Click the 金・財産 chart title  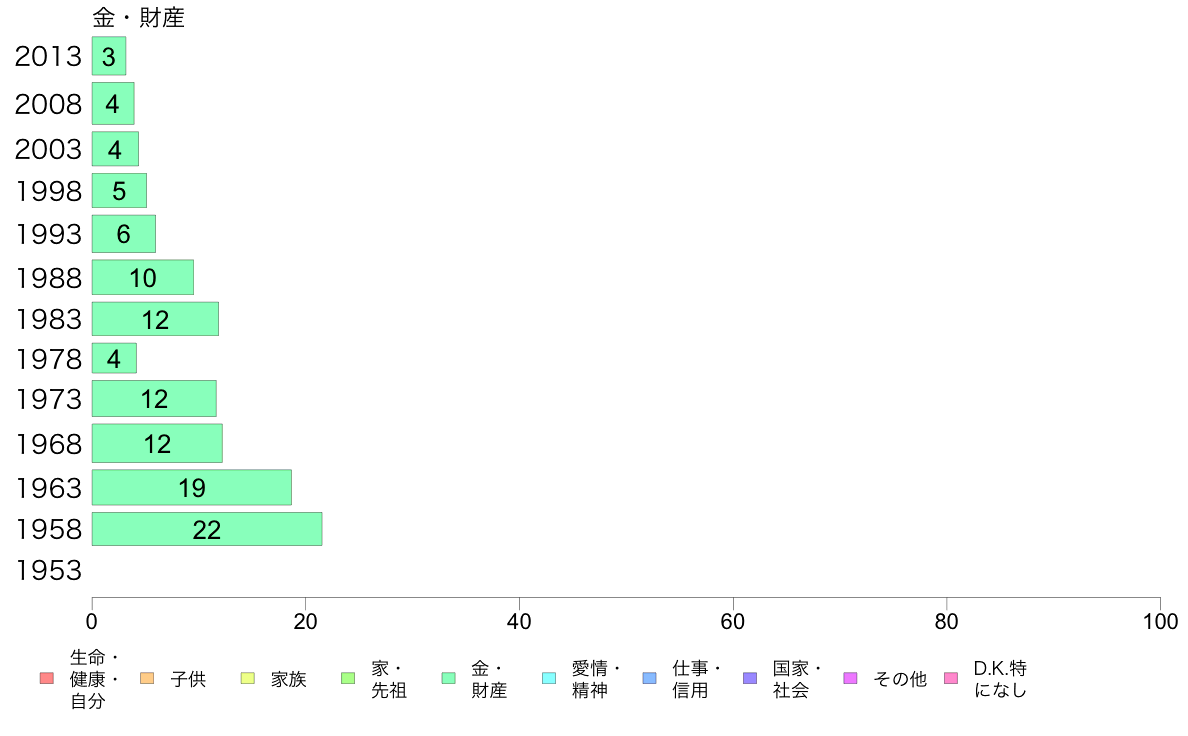click(139, 17)
